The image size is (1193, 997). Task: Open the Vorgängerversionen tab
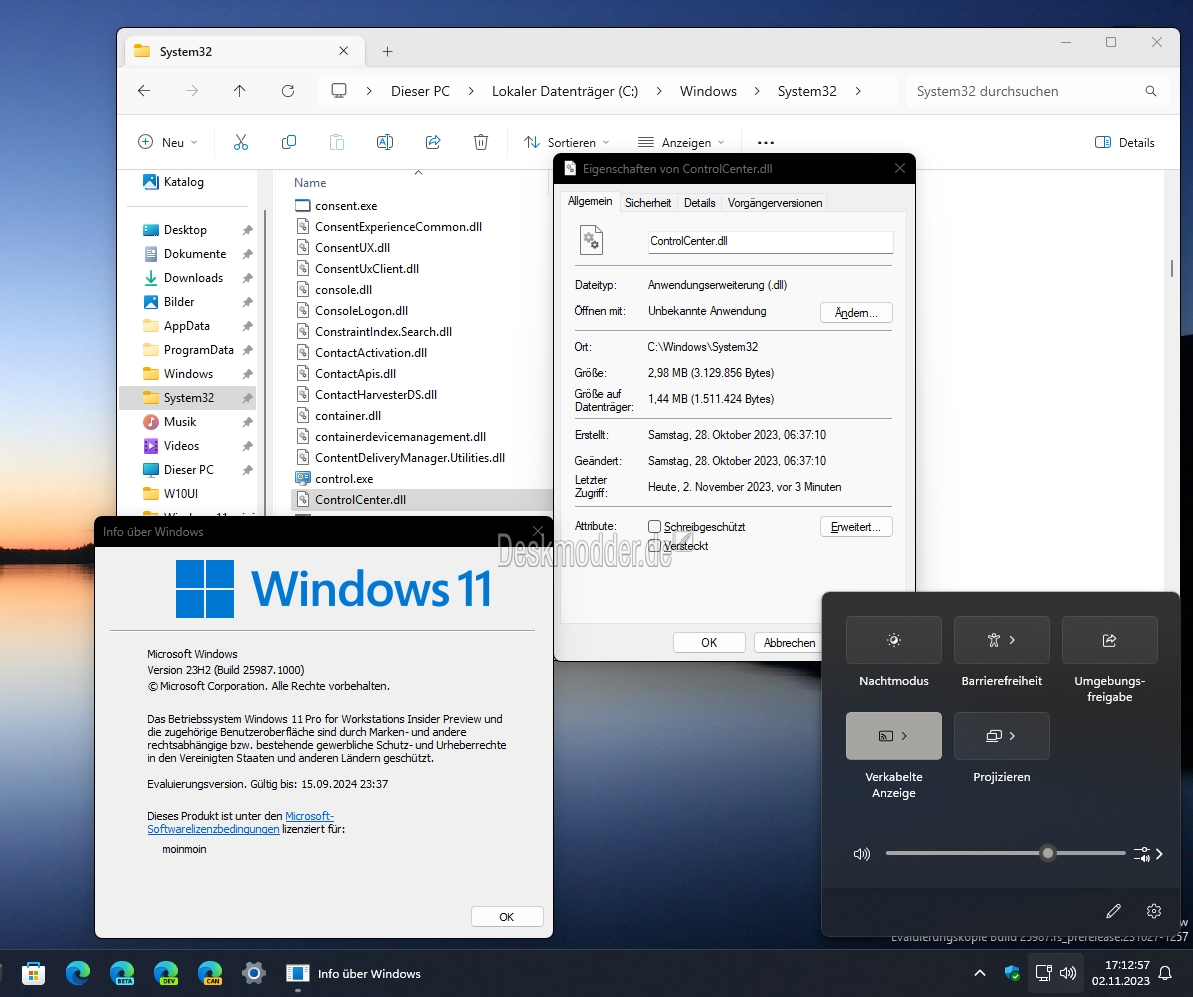pos(775,202)
